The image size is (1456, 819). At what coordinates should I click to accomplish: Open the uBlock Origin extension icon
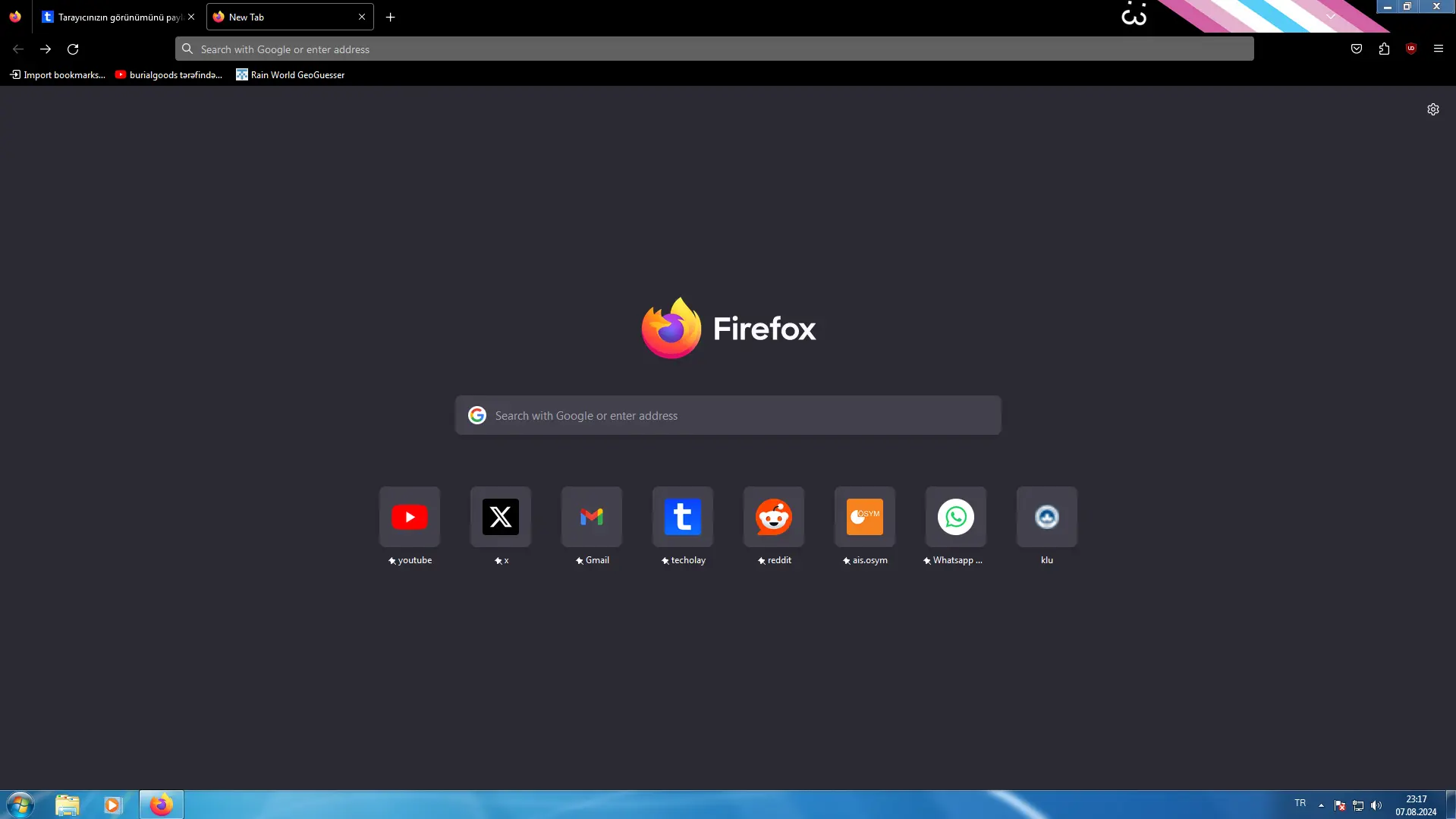pyautogui.click(x=1410, y=49)
